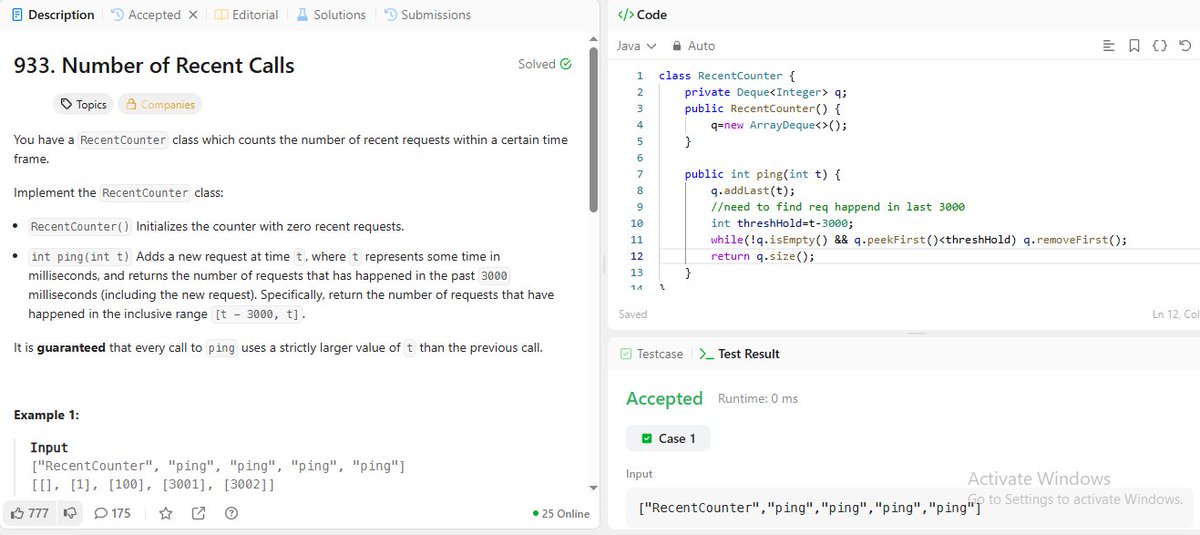Click the Saved status text
The width and height of the screenshot is (1200, 535).
pyautogui.click(x=633, y=314)
